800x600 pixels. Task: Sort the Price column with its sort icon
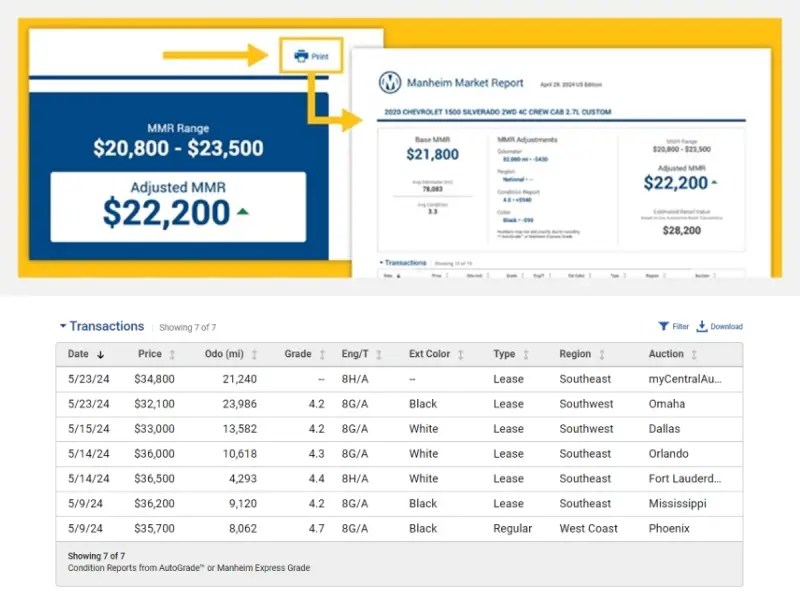(x=173, y=355)
